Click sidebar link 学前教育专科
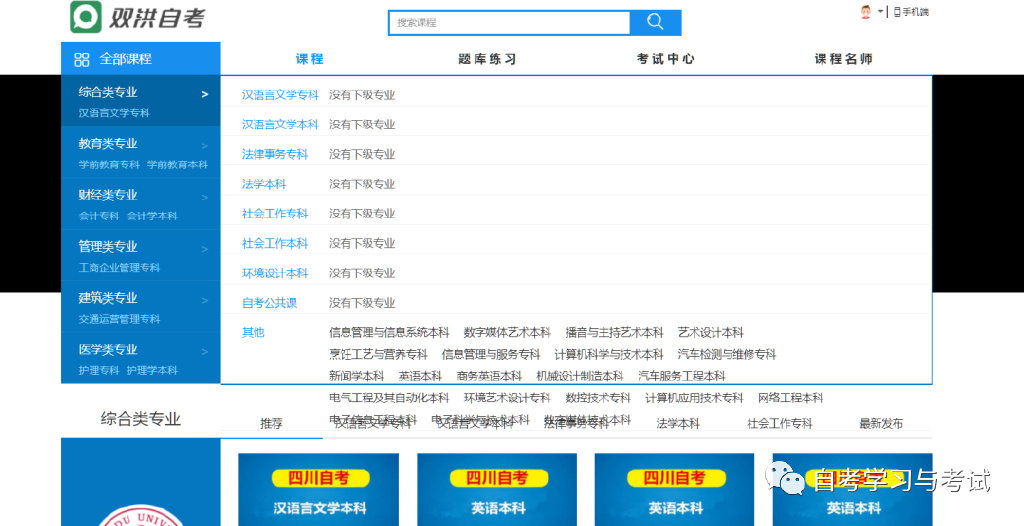1024x526 pixels. tap(109, 165)
